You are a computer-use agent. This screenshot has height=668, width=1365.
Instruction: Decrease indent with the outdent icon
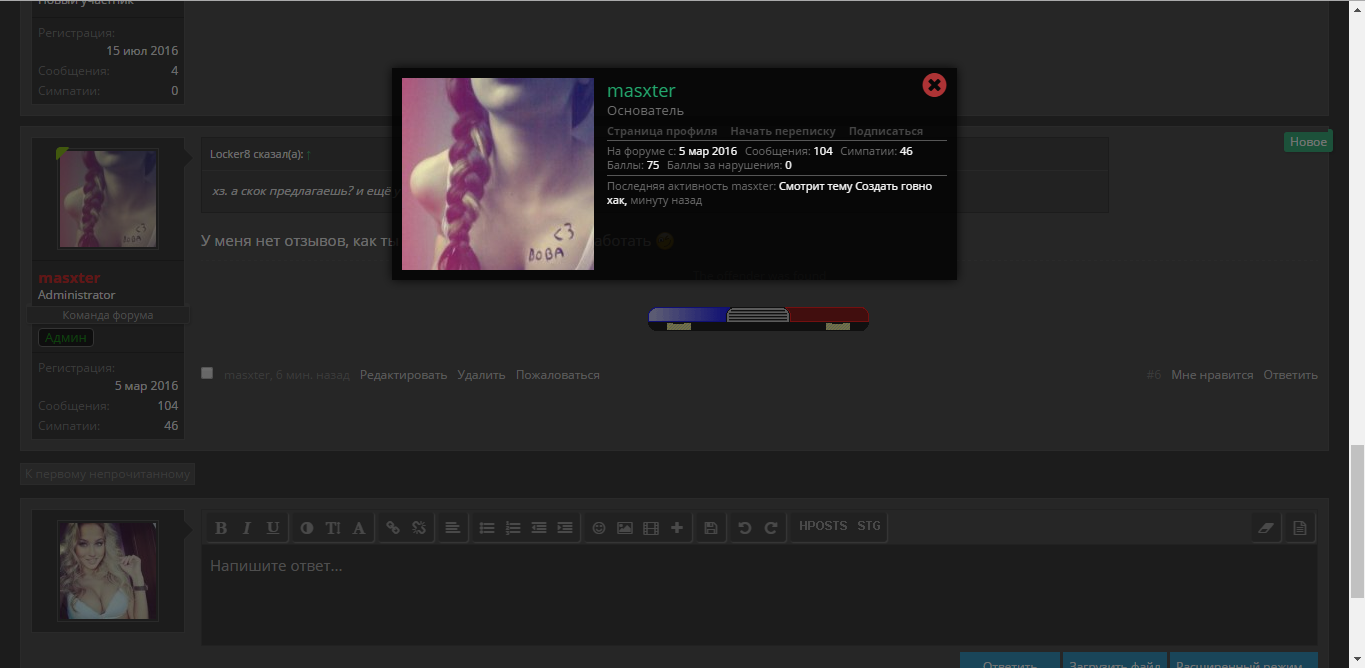coord(539,528)
